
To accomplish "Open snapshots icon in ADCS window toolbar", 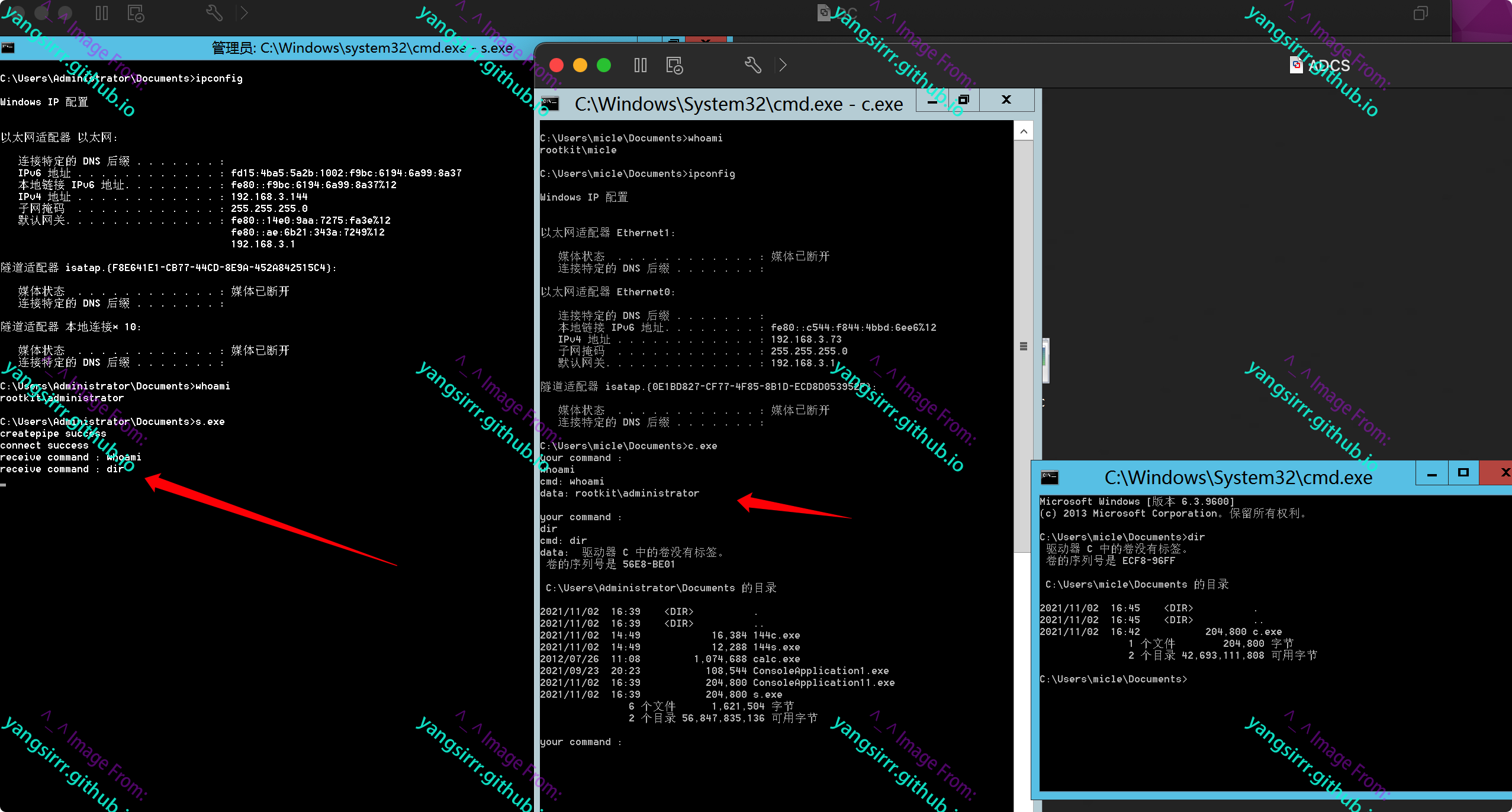I will (x=674, y=65).
